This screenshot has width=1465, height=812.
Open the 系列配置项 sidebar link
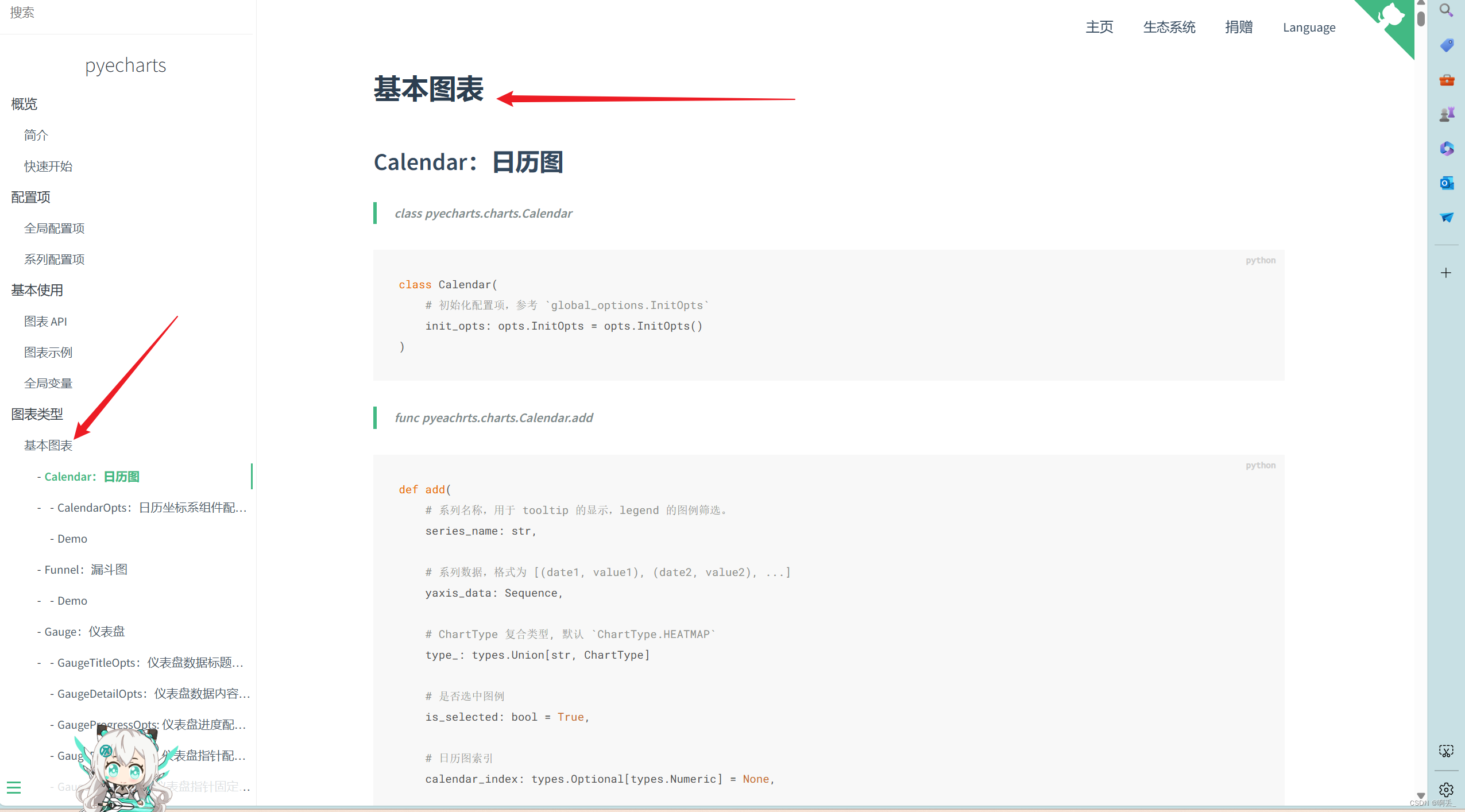tap(55, 259)
